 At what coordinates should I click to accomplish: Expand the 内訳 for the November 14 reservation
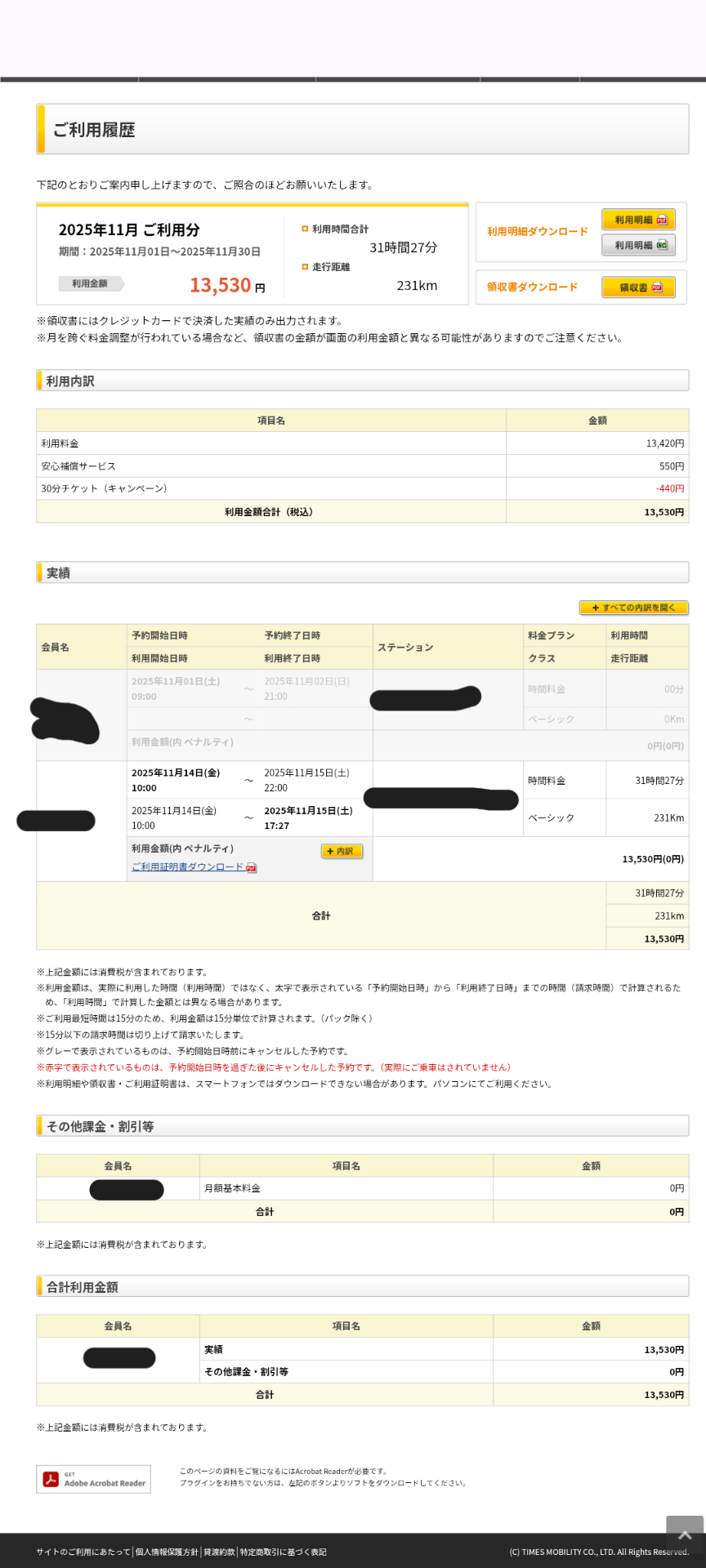point(342,851)
